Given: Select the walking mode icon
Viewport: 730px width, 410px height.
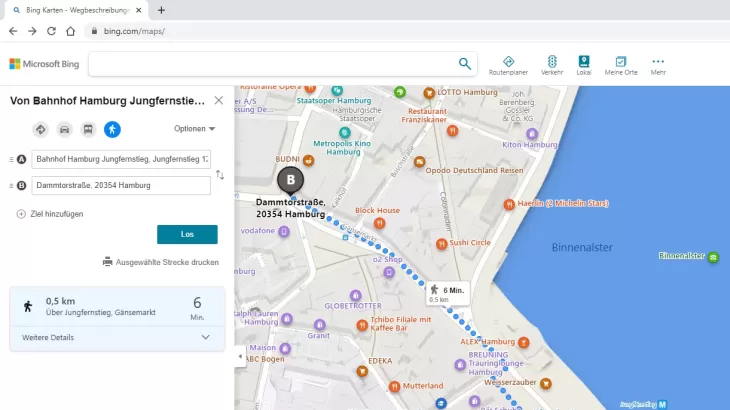Looking at the screenshot, I should 112,129.
